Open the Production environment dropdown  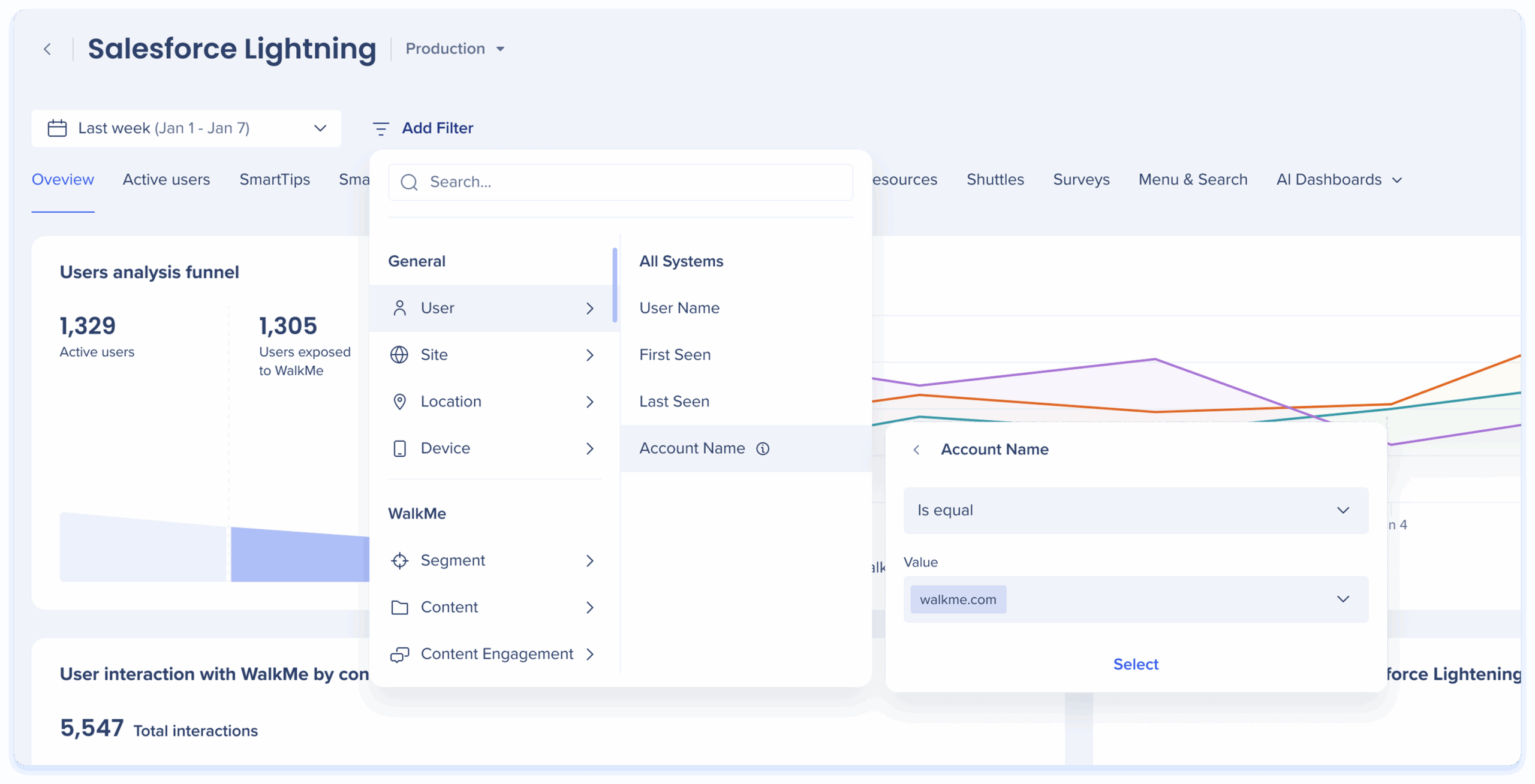point(456,49)
